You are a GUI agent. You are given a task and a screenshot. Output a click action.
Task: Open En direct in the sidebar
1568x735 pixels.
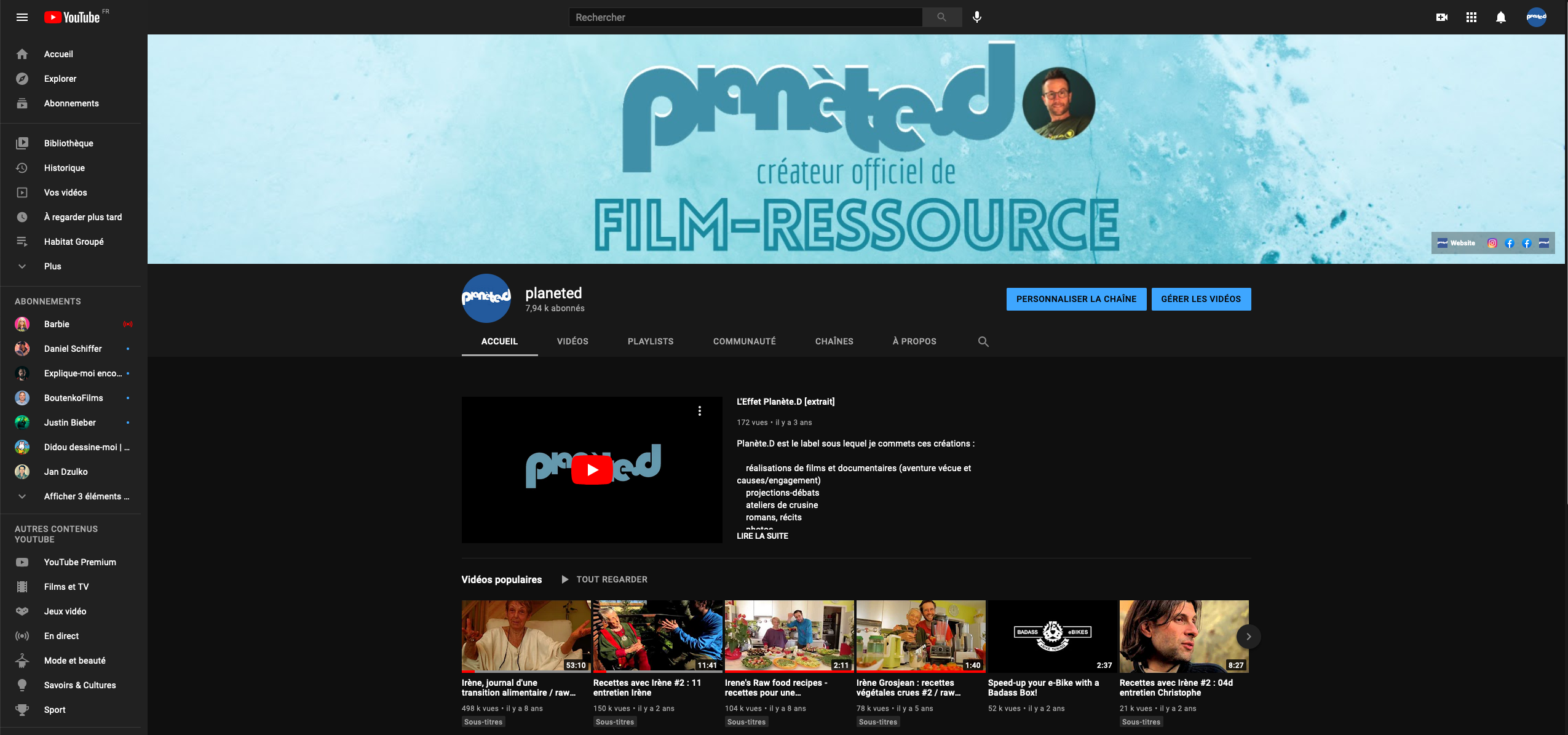click(74, 636)
